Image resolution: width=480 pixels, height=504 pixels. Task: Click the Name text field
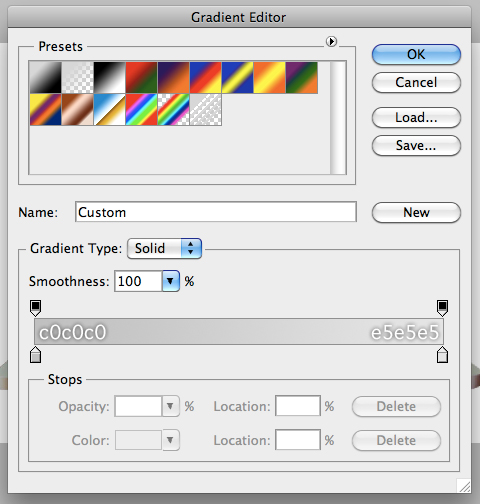(x=216, y=212)
